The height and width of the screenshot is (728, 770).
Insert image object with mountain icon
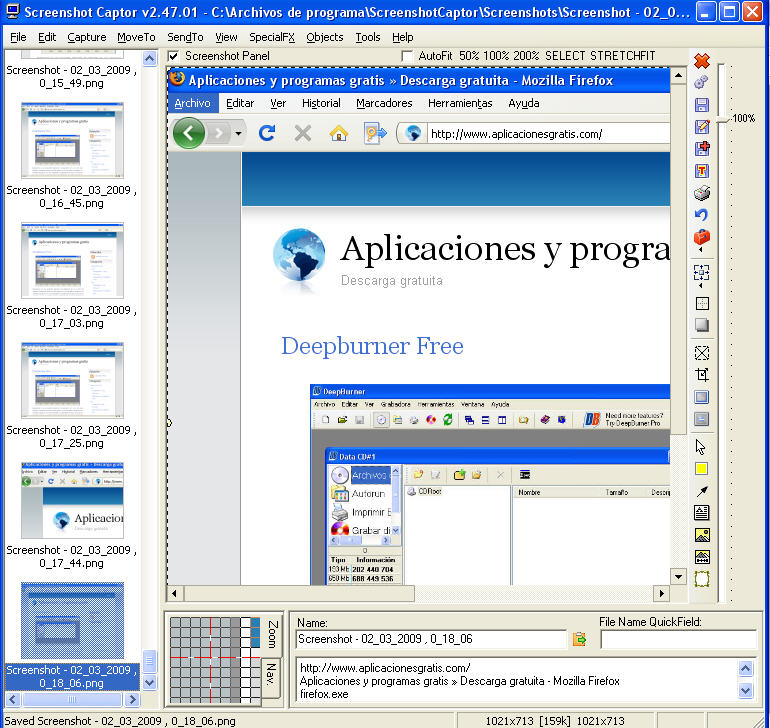[702, 534]
